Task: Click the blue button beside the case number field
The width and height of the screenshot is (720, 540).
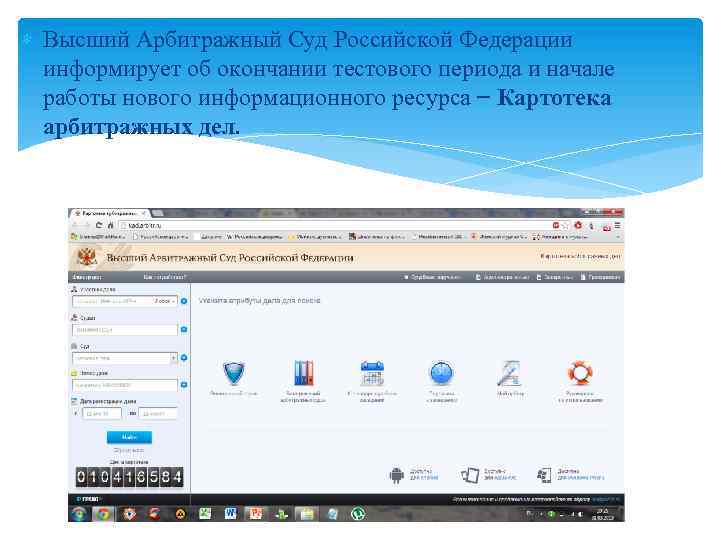Action: 184,385
